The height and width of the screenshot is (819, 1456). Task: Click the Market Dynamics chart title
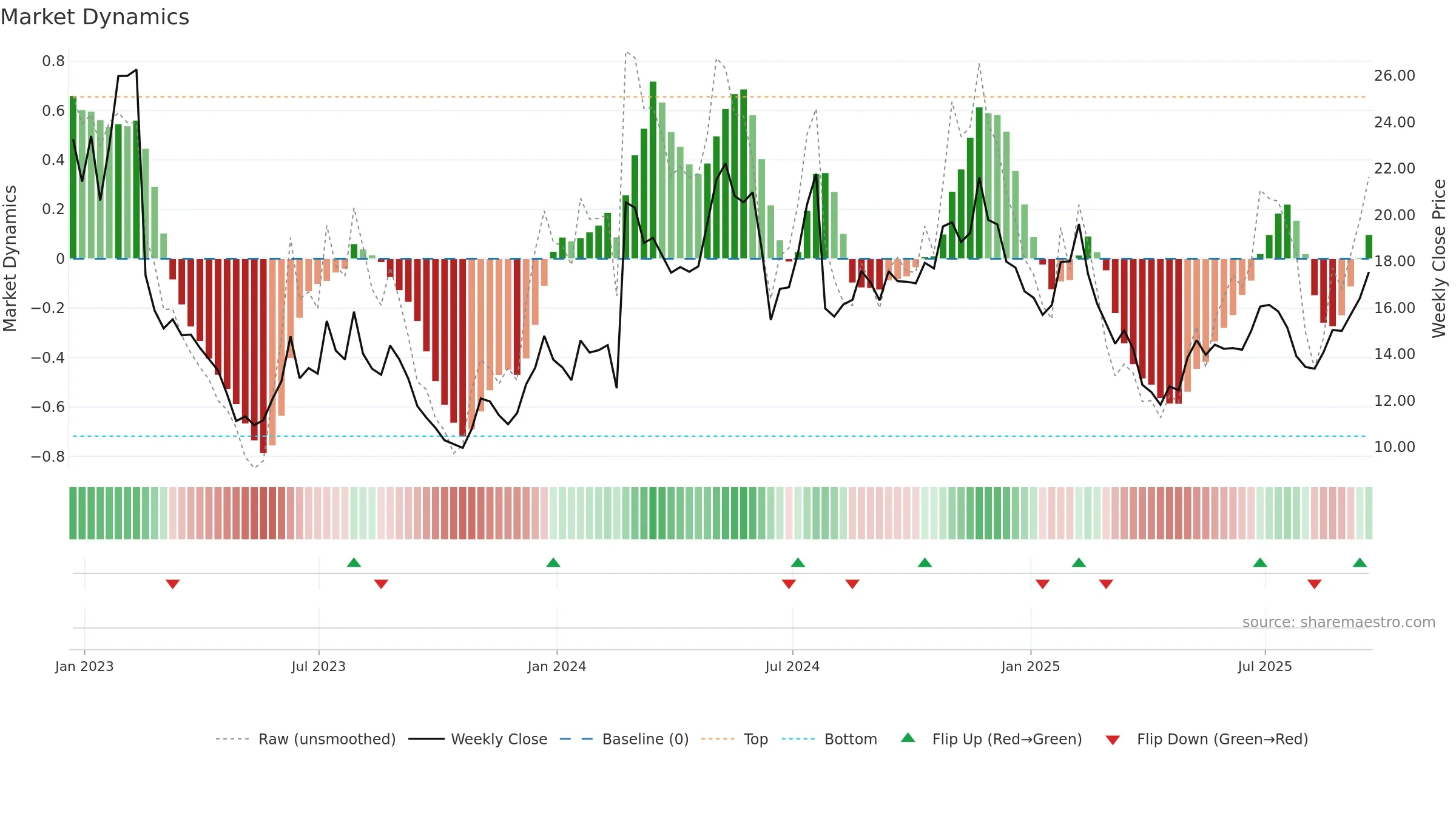pyautogui.click(x=95, y=17)
